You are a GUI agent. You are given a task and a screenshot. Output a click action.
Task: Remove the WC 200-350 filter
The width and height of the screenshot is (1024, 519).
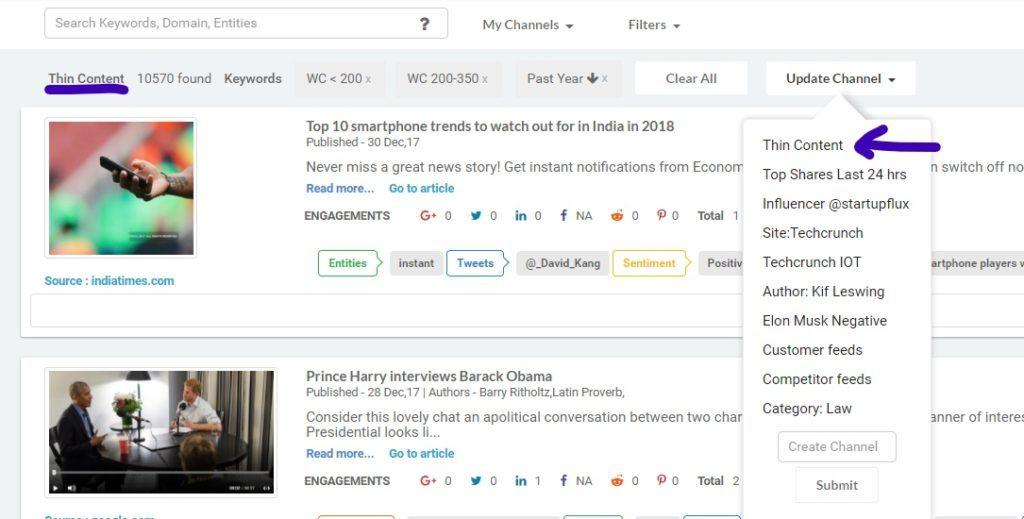485,79
